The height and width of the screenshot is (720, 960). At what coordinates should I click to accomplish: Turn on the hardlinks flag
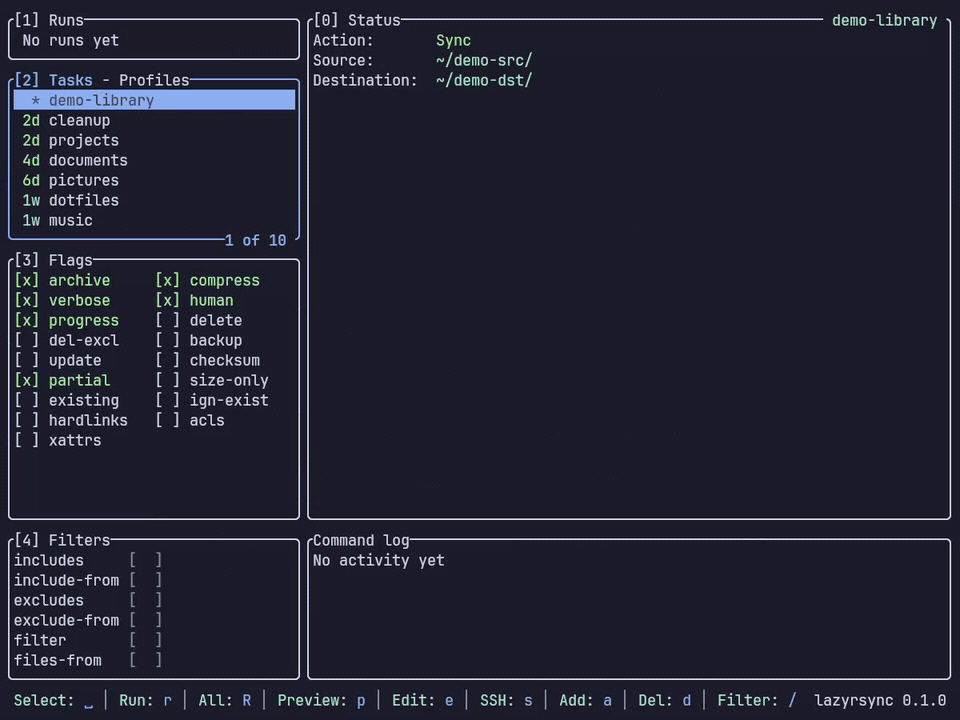pos(27,421)
